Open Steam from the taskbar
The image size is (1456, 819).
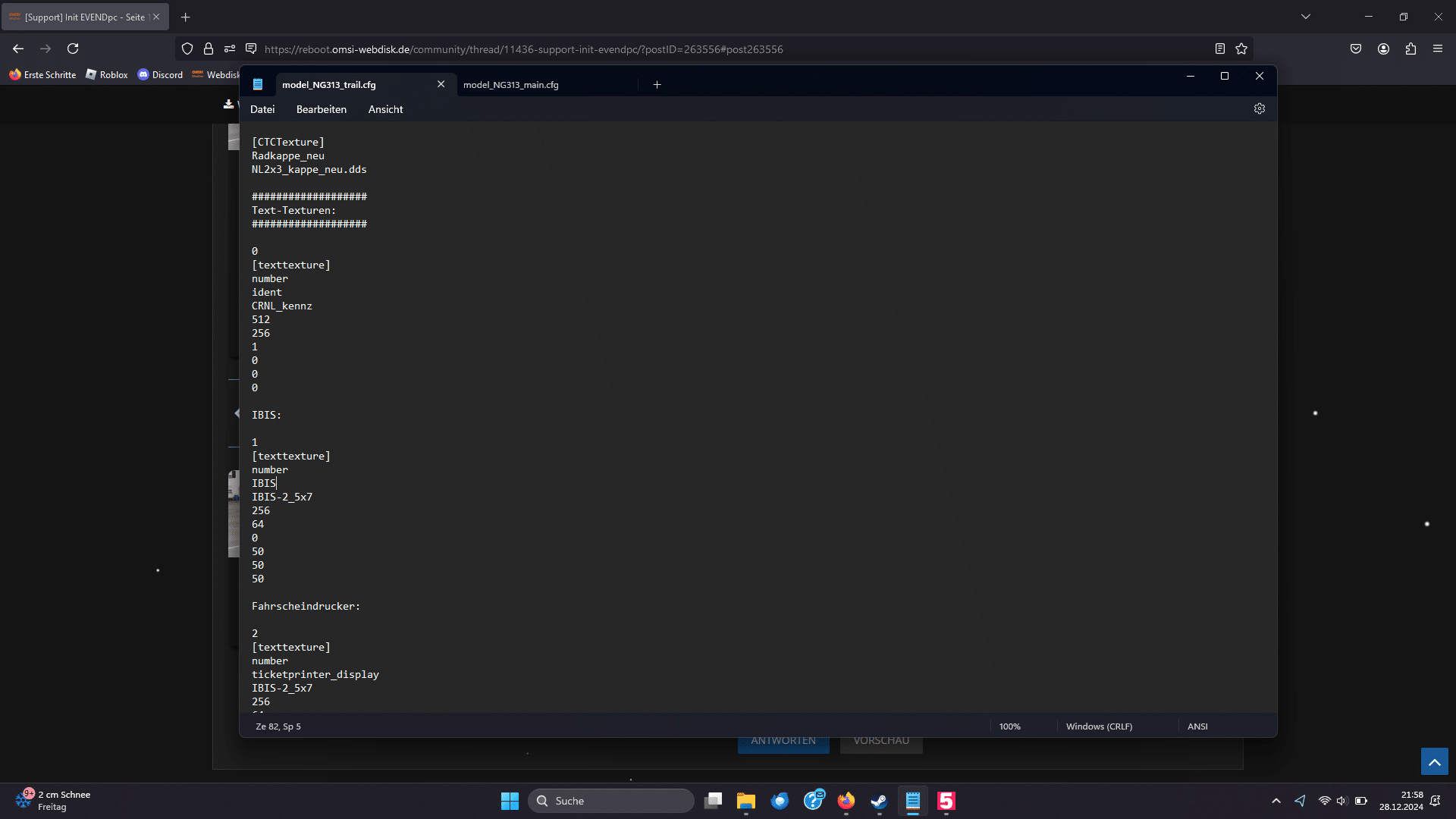coord(879,801)
